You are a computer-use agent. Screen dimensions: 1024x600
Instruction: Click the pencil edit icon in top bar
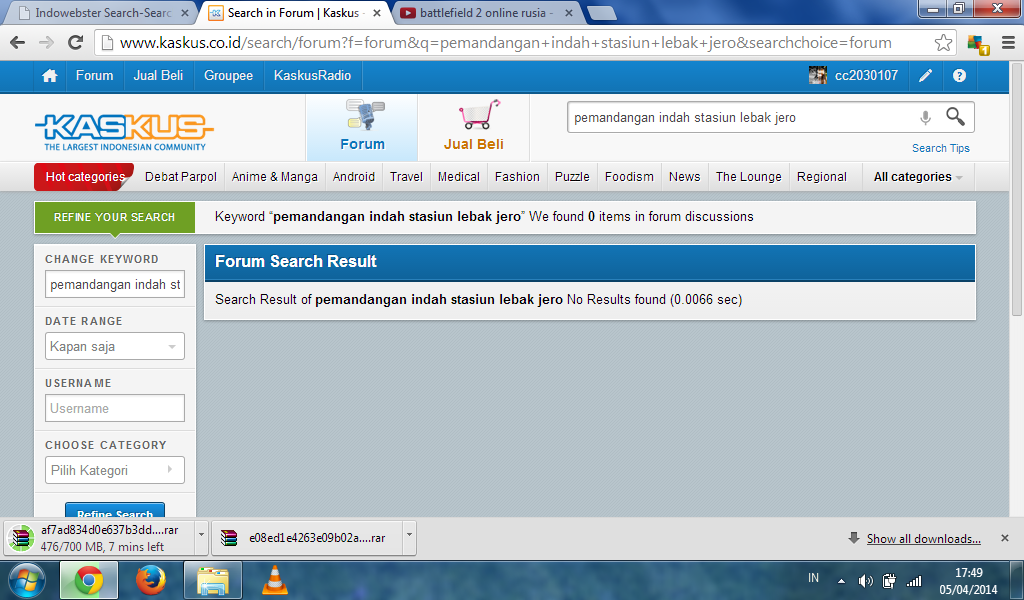tap(925, 76)
